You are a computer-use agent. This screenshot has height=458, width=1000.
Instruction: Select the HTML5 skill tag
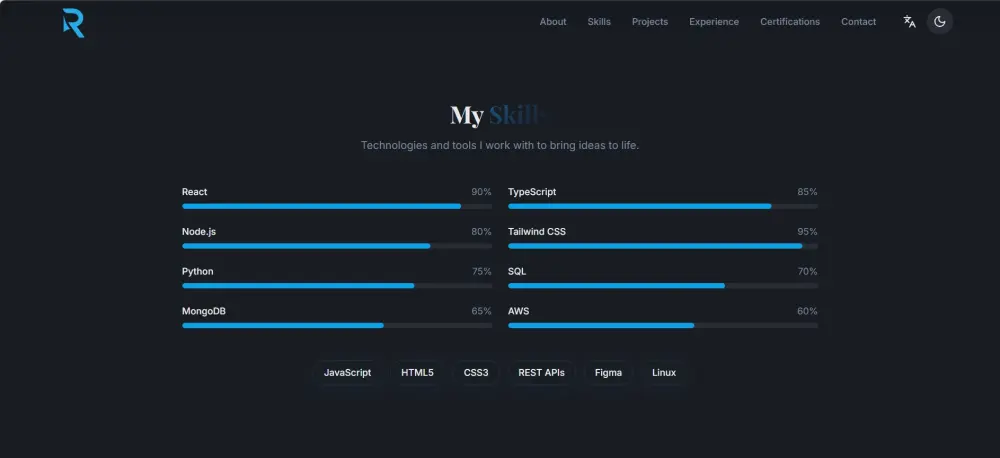(417, 373)
